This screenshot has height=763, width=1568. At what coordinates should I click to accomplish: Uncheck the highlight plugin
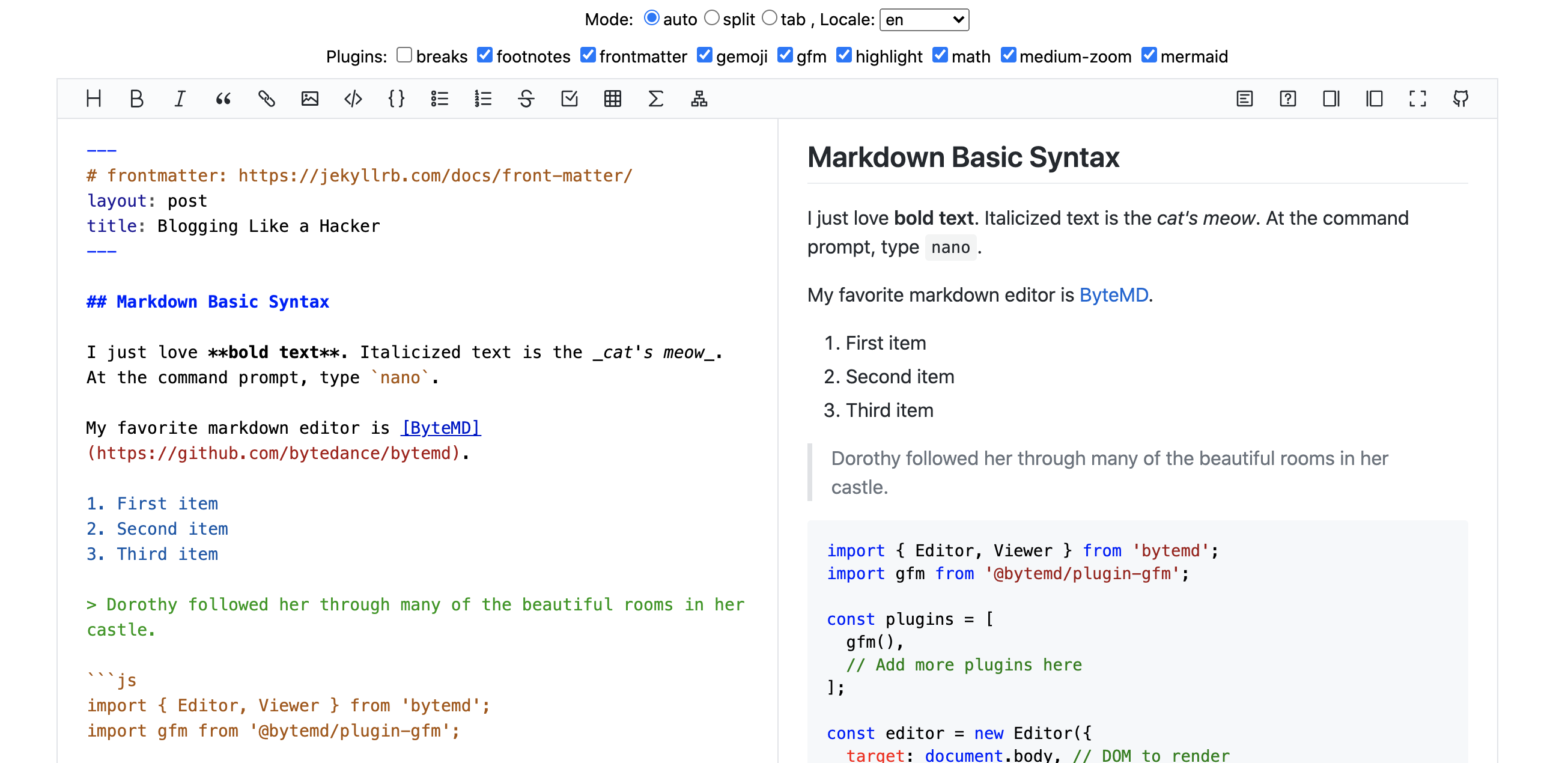843,55
